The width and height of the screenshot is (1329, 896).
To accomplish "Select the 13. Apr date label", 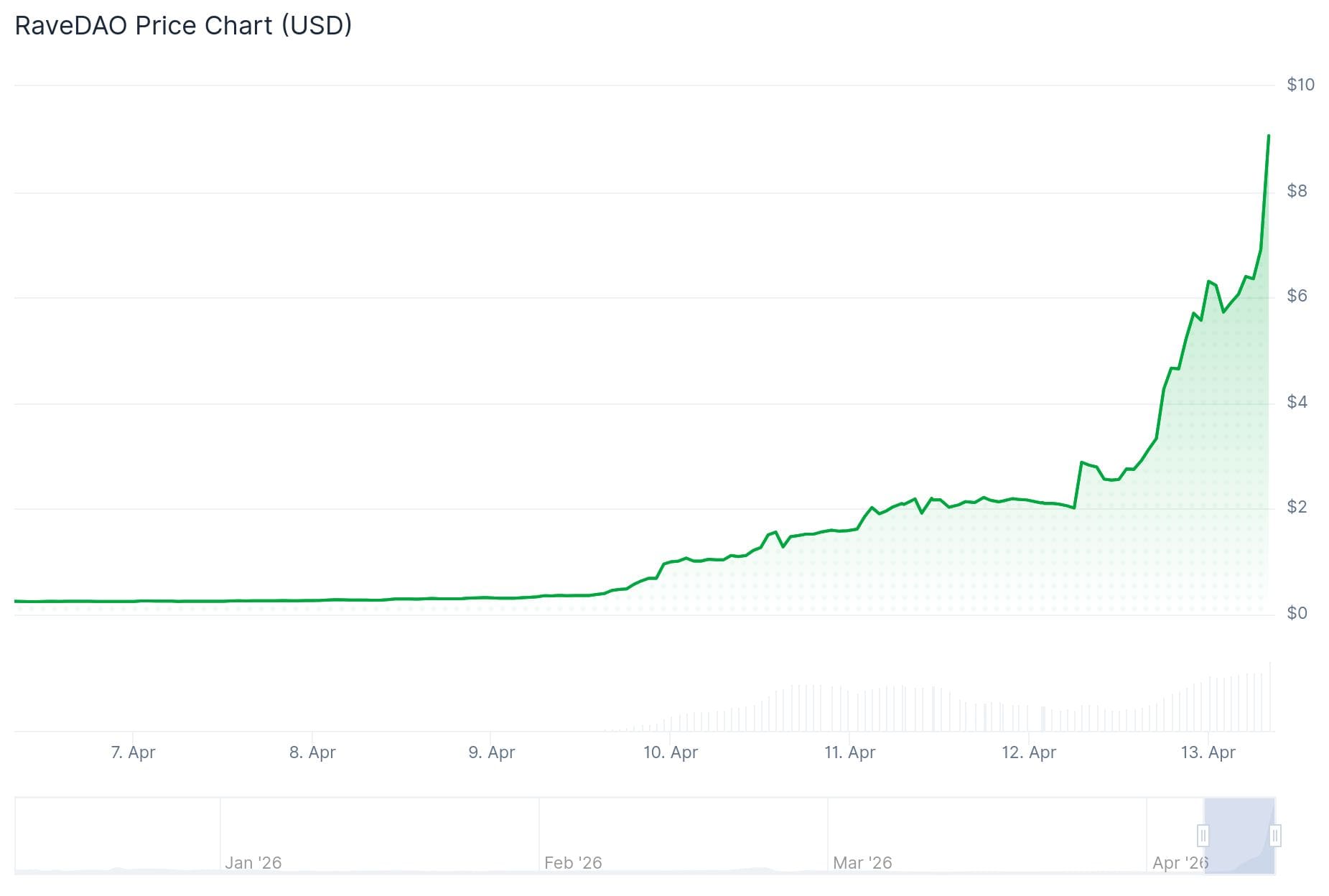I will 1208,752.
